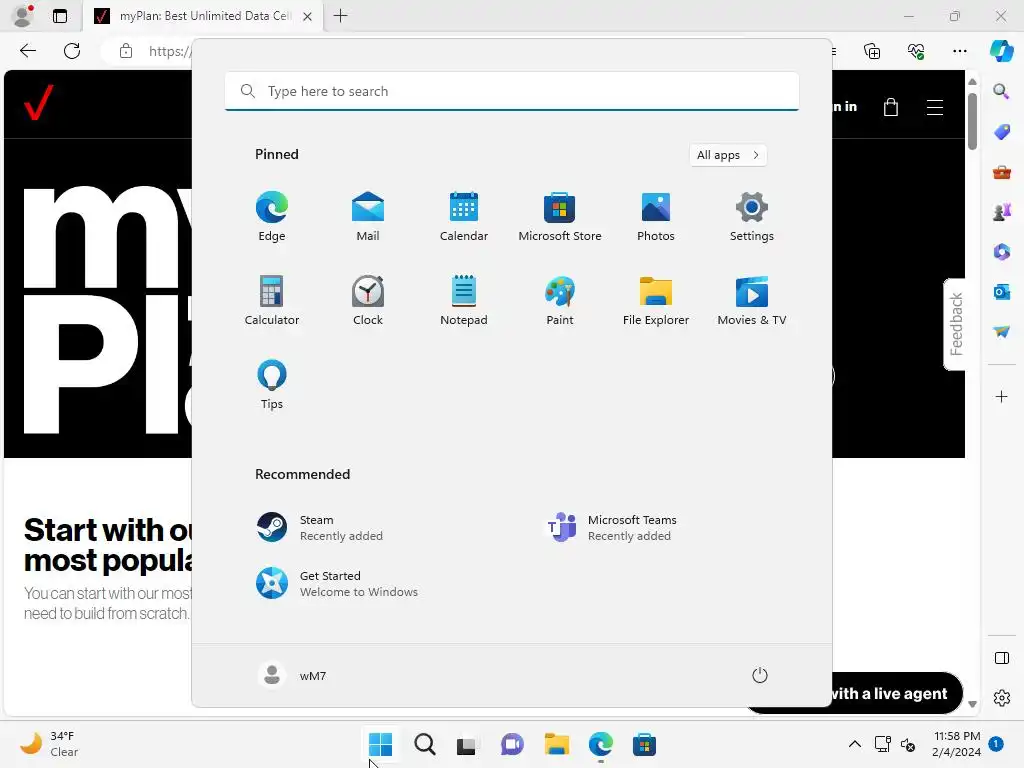This screenshot has height=768, width=1024.
Task: Open Shopping tag in Edge sidebar
Action: click(1001, 132)
